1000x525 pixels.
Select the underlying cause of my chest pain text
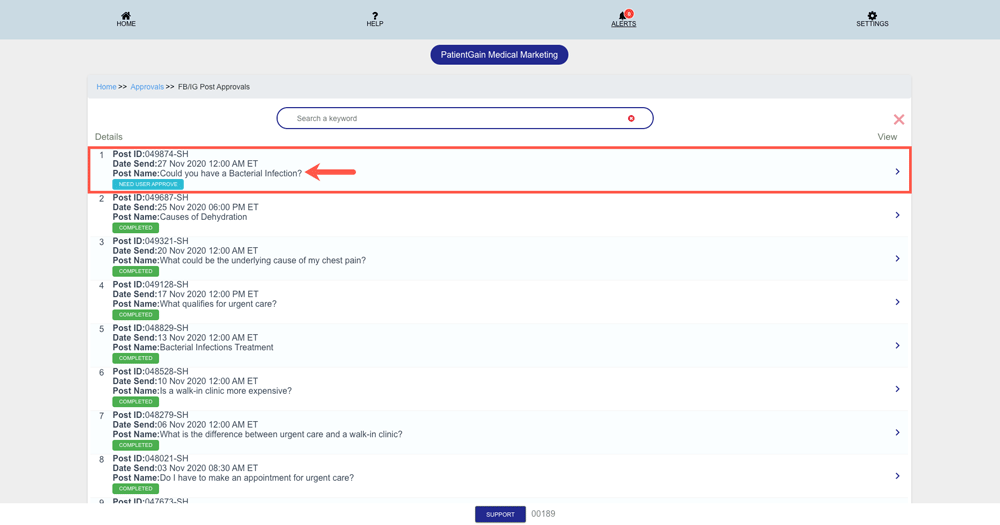(263, 260)
